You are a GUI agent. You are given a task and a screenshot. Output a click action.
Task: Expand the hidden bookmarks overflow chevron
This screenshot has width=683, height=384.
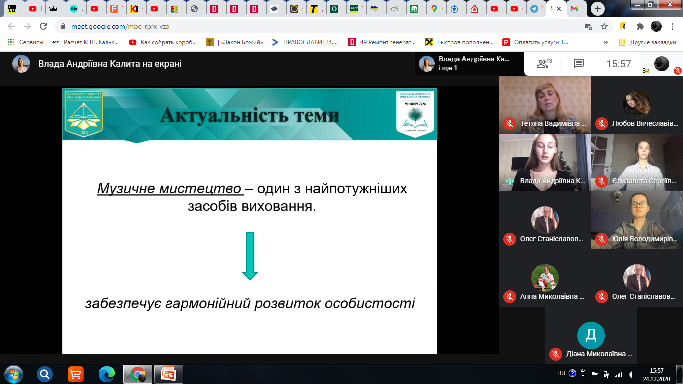605,42
